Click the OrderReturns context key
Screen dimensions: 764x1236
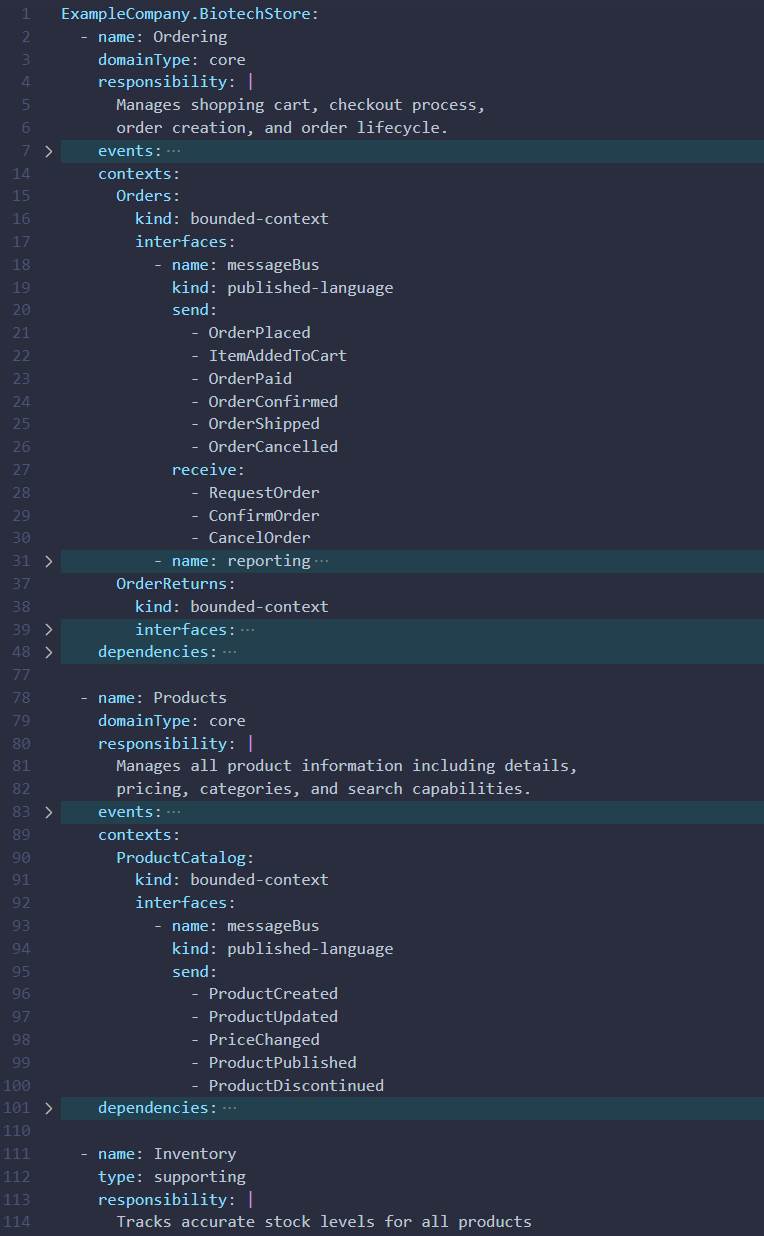tap(174, 584)
